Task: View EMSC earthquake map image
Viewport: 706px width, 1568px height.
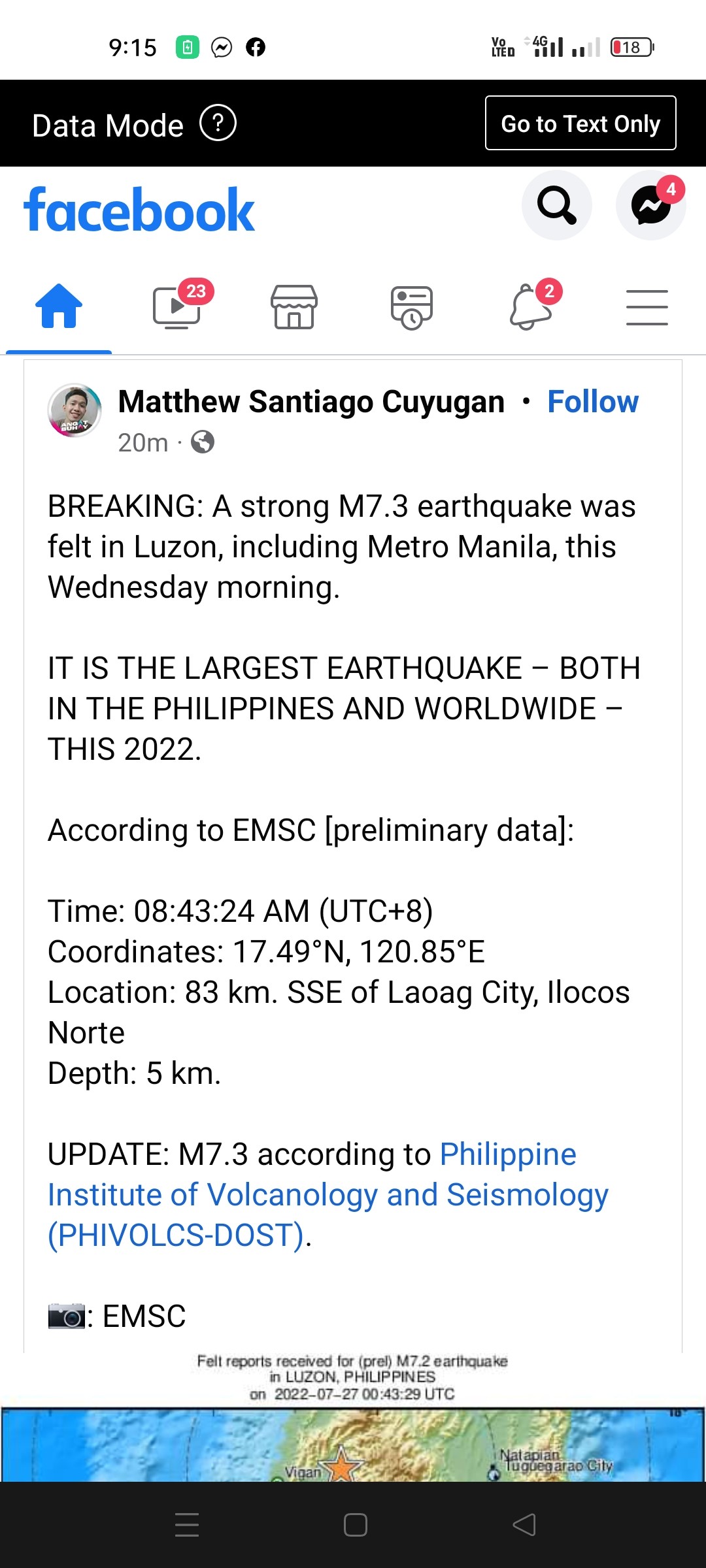Action: [353, 1416]
